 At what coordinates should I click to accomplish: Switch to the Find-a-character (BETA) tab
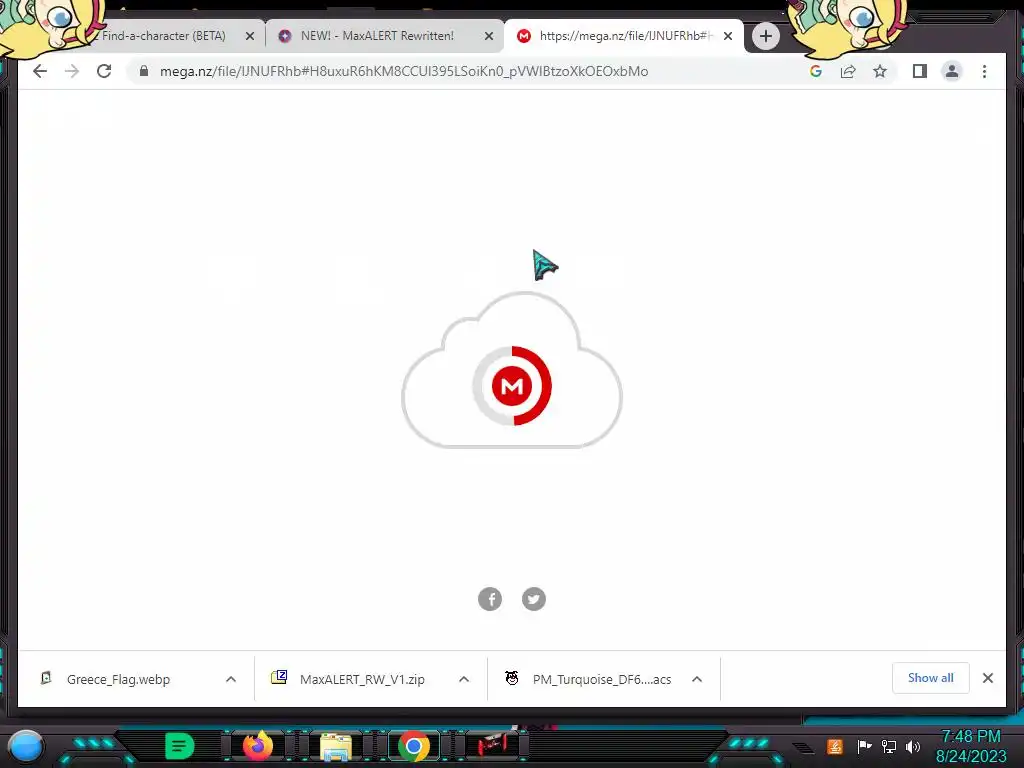[163, 36]
